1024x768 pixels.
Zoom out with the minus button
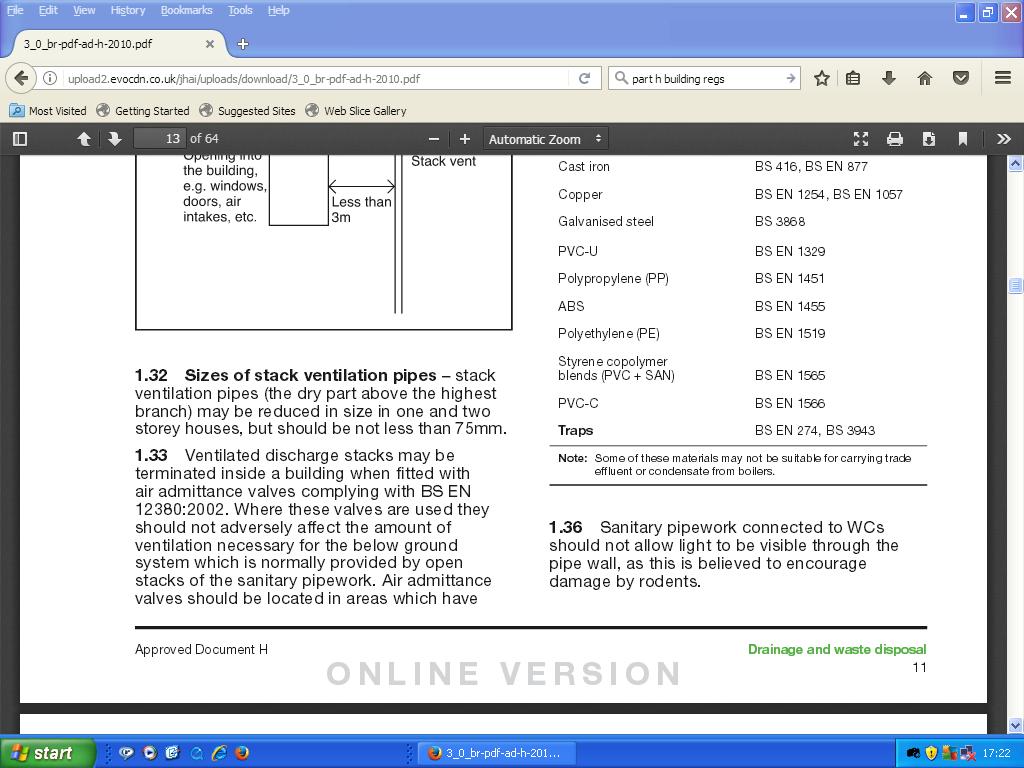coord(433,139)
